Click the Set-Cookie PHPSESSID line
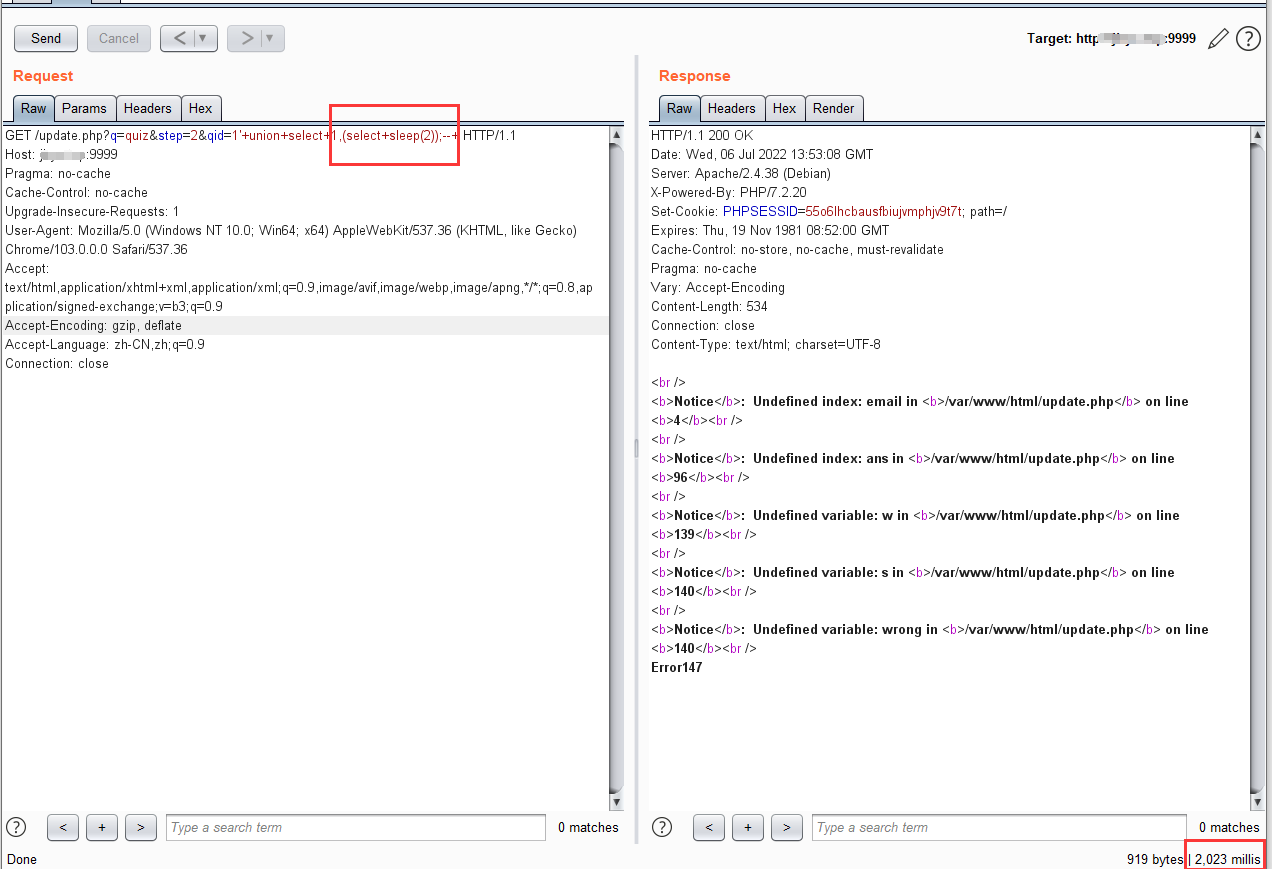Viewport: 1272px width, 869px height. point(829,212)
